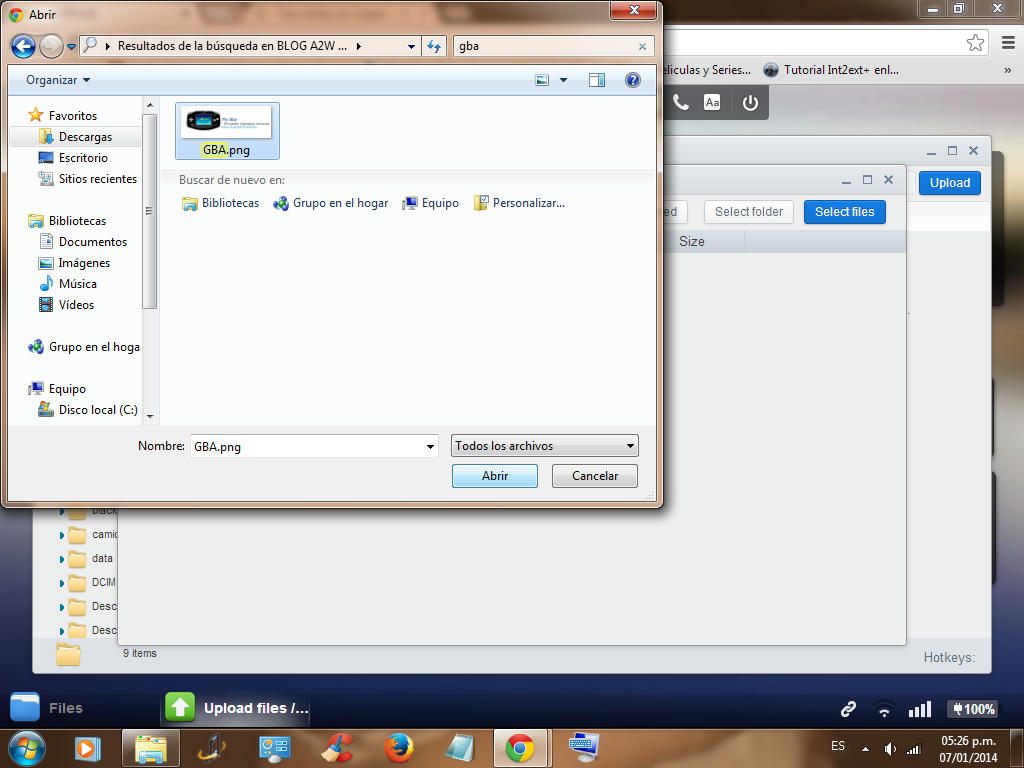Click the refresh address arrows button
Viewport: 1024px width, 768px height.
(x=434, y=46)
